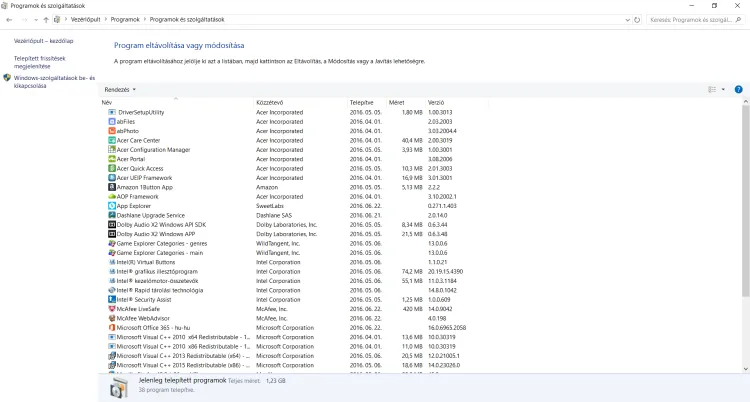Select the Dolby Audio X2 Windows APP icon
Image resolution: width=750 pixels, height=402 pixels.
111,234
